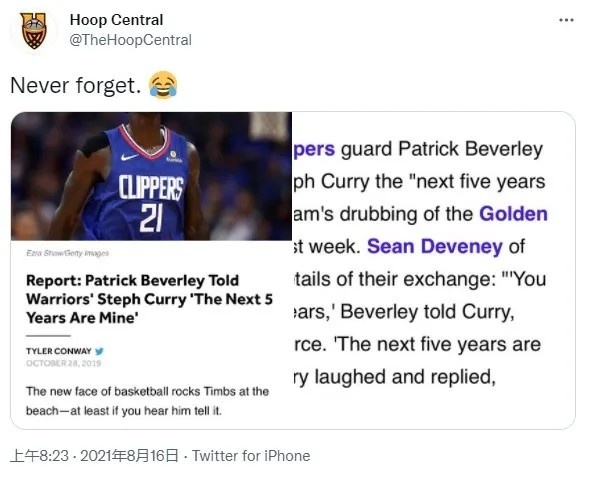Open the @TheHoopCentral handle
This screenshot has width=589, height=480.
(131, 40)
